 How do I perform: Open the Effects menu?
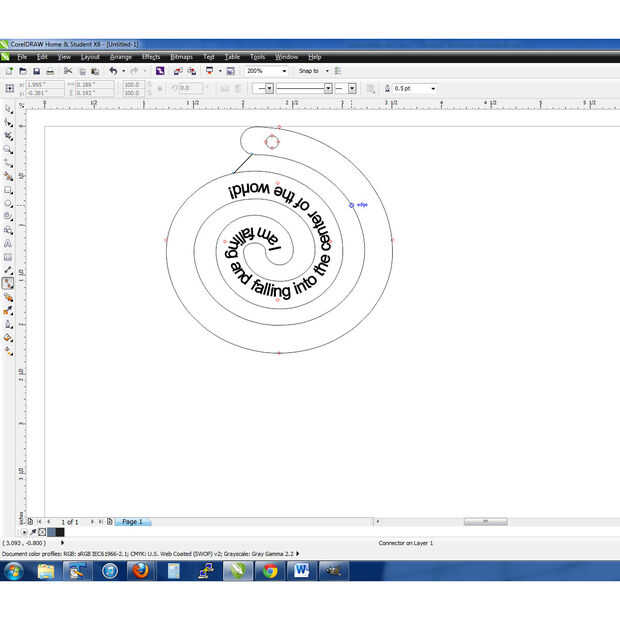point(151,57)
